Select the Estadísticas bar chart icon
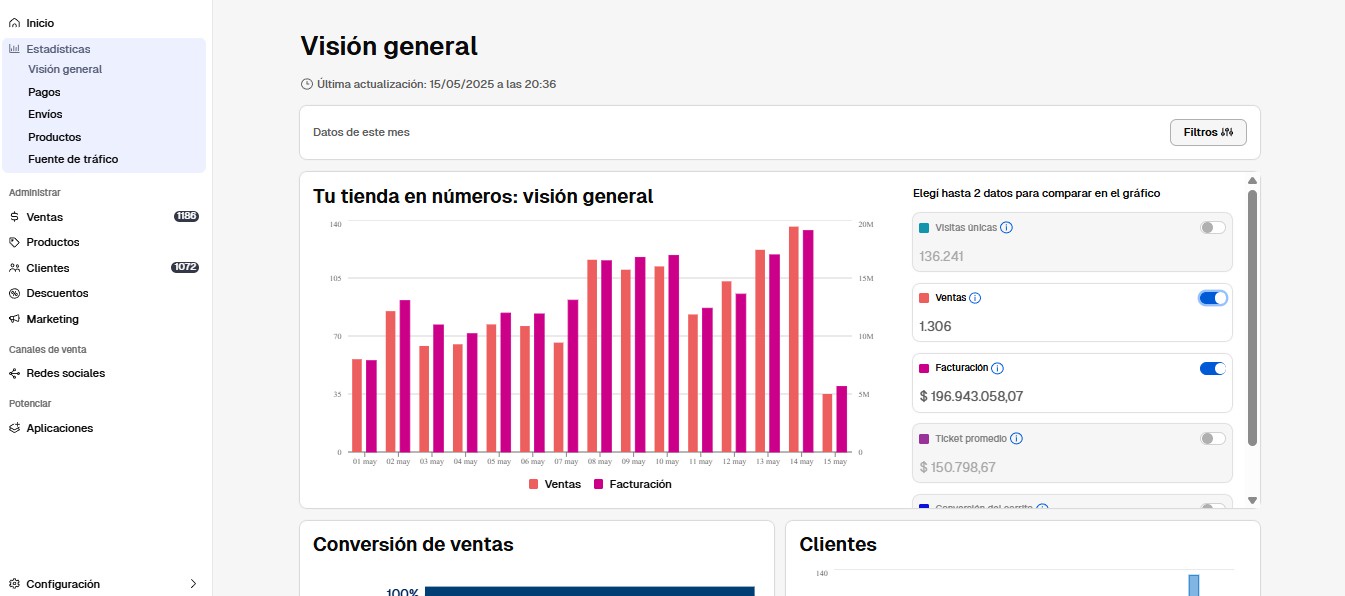Image resolution: width=1345 pixels, height=596 pixels. pyautogui.click(x=14, y=48)
